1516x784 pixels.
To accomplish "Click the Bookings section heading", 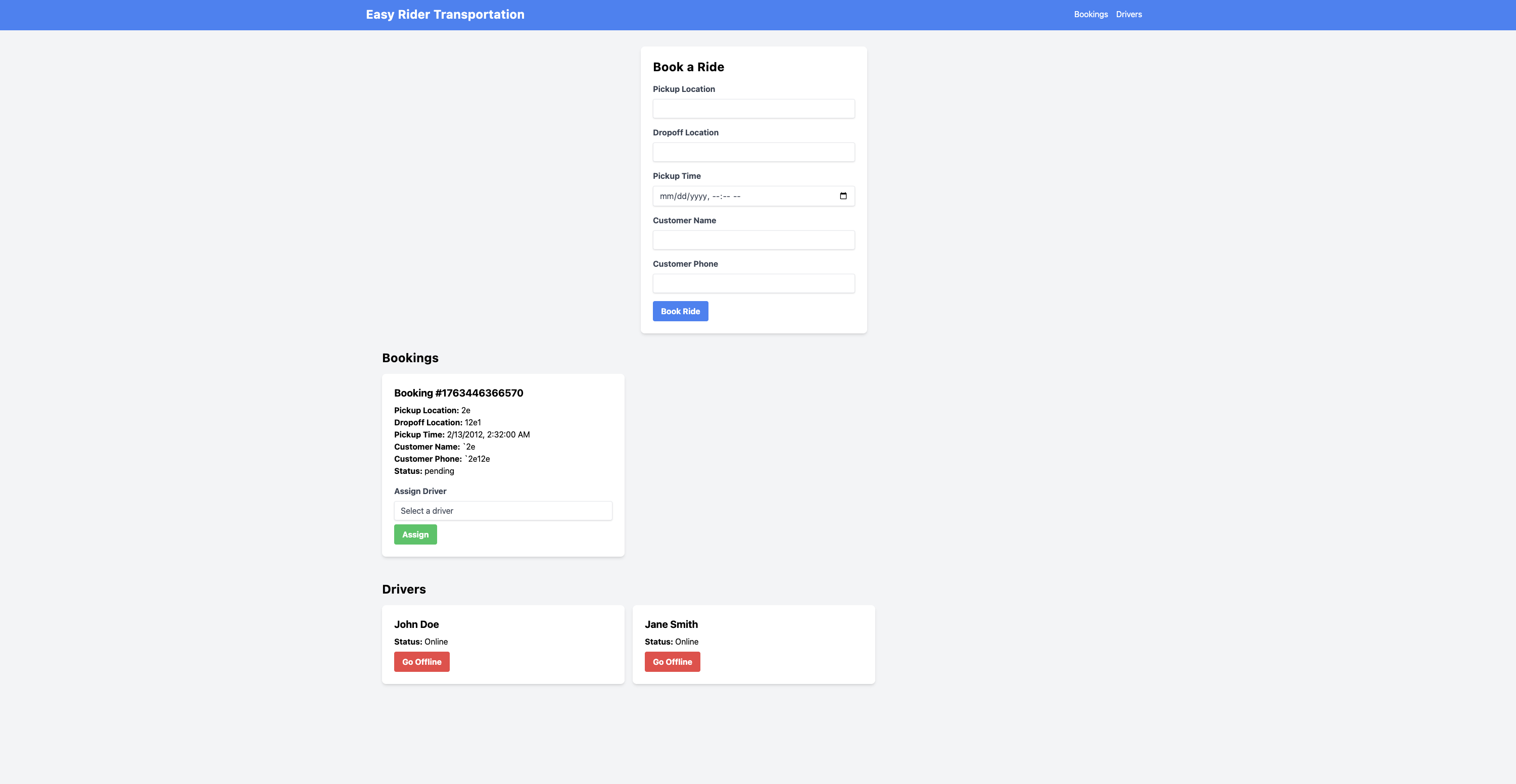I will pyautogui.click(x=410, y=358).
